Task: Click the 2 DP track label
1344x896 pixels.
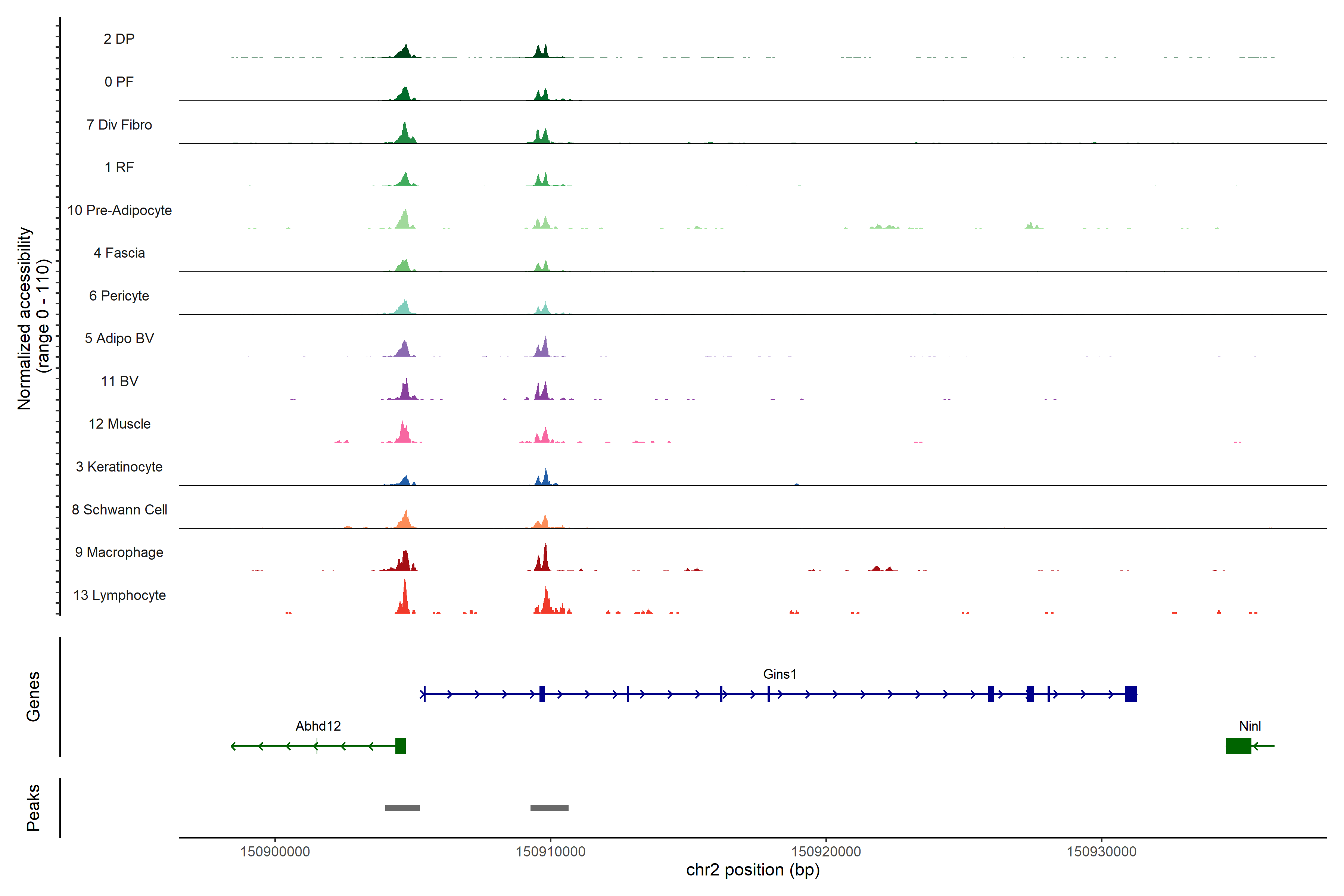Action: point(119,39)
